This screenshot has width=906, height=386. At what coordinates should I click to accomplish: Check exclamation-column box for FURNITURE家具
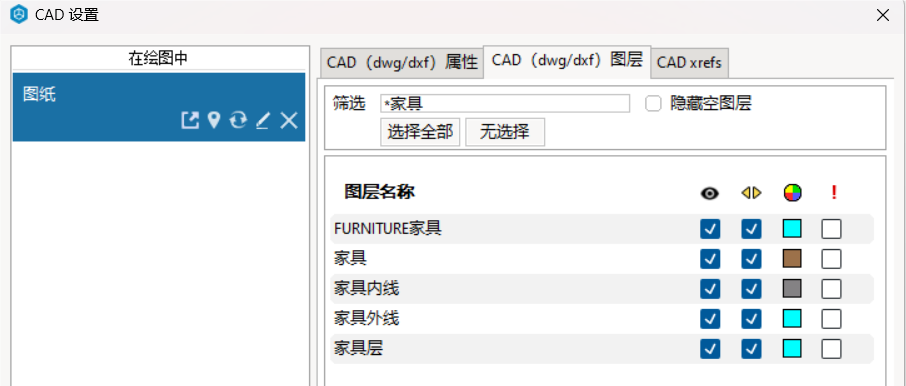tap(831, 229)
